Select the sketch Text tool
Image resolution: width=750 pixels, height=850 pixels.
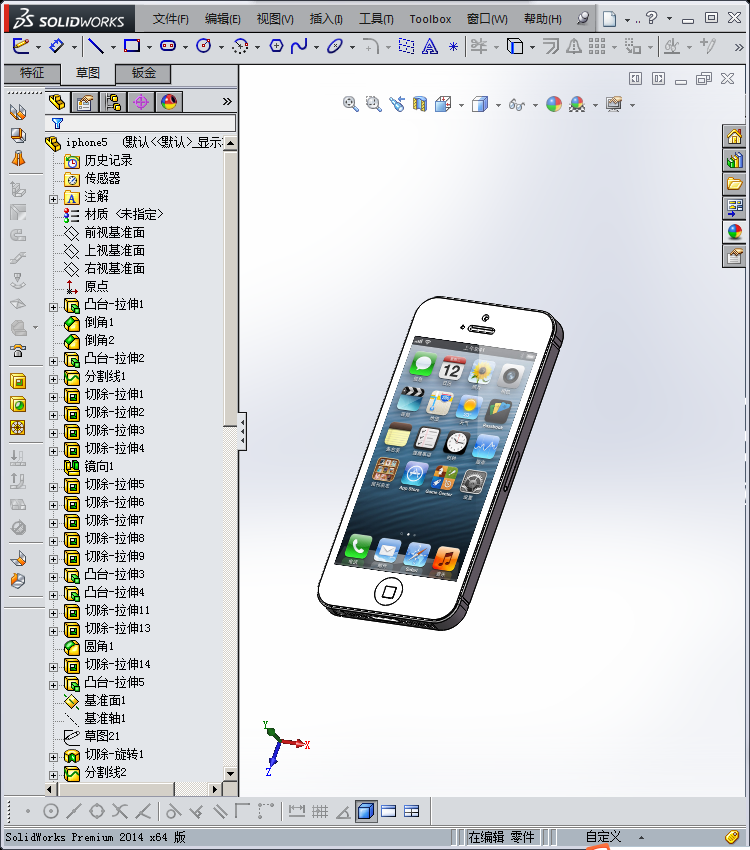430,47
